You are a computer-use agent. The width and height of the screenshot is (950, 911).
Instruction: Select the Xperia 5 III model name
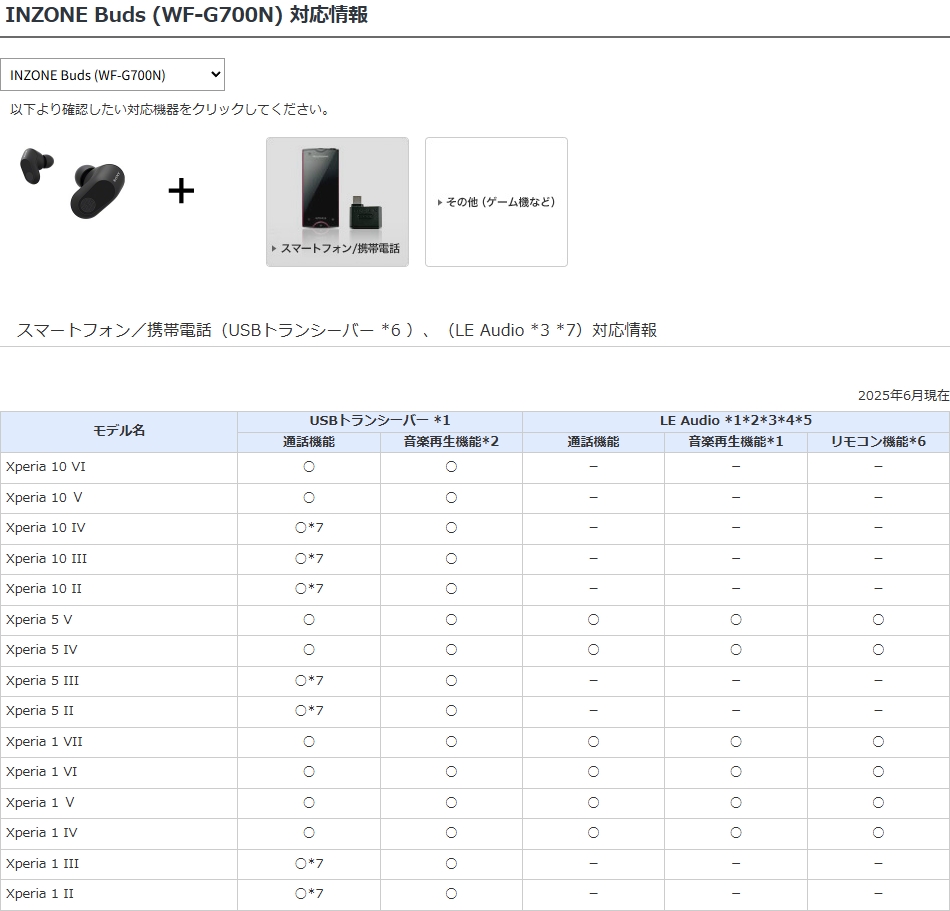(42, 681)
